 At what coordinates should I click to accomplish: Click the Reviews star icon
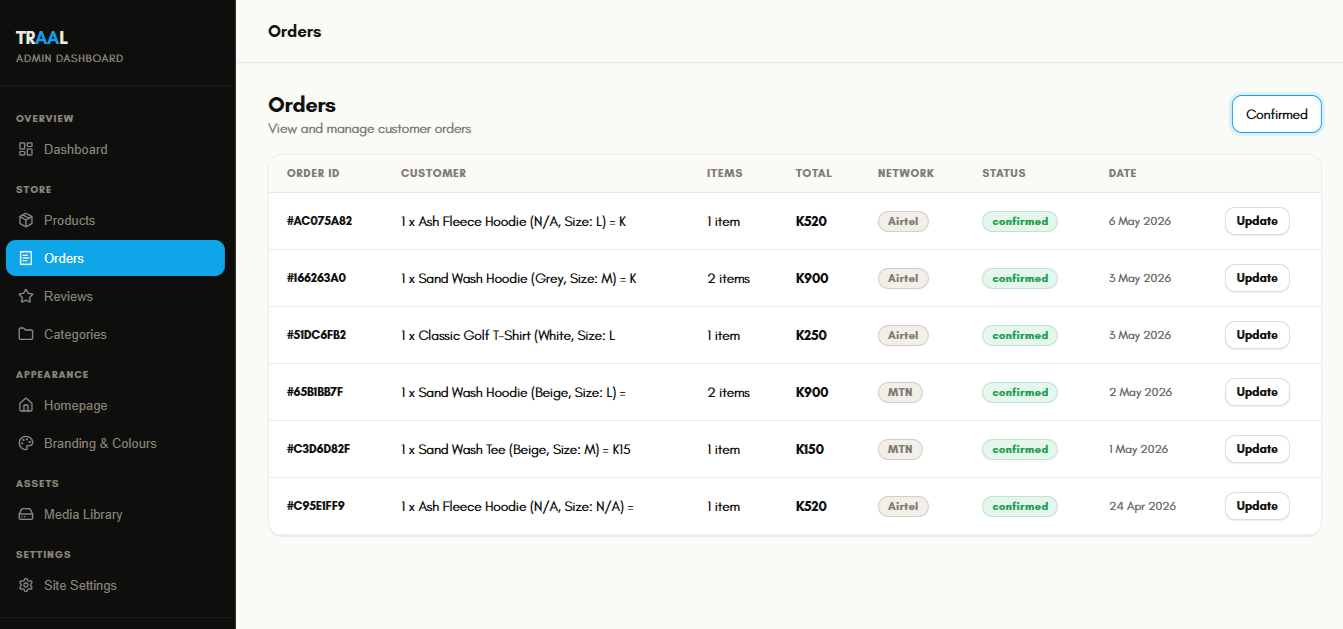pyautogui.click(x=26, y=296)
